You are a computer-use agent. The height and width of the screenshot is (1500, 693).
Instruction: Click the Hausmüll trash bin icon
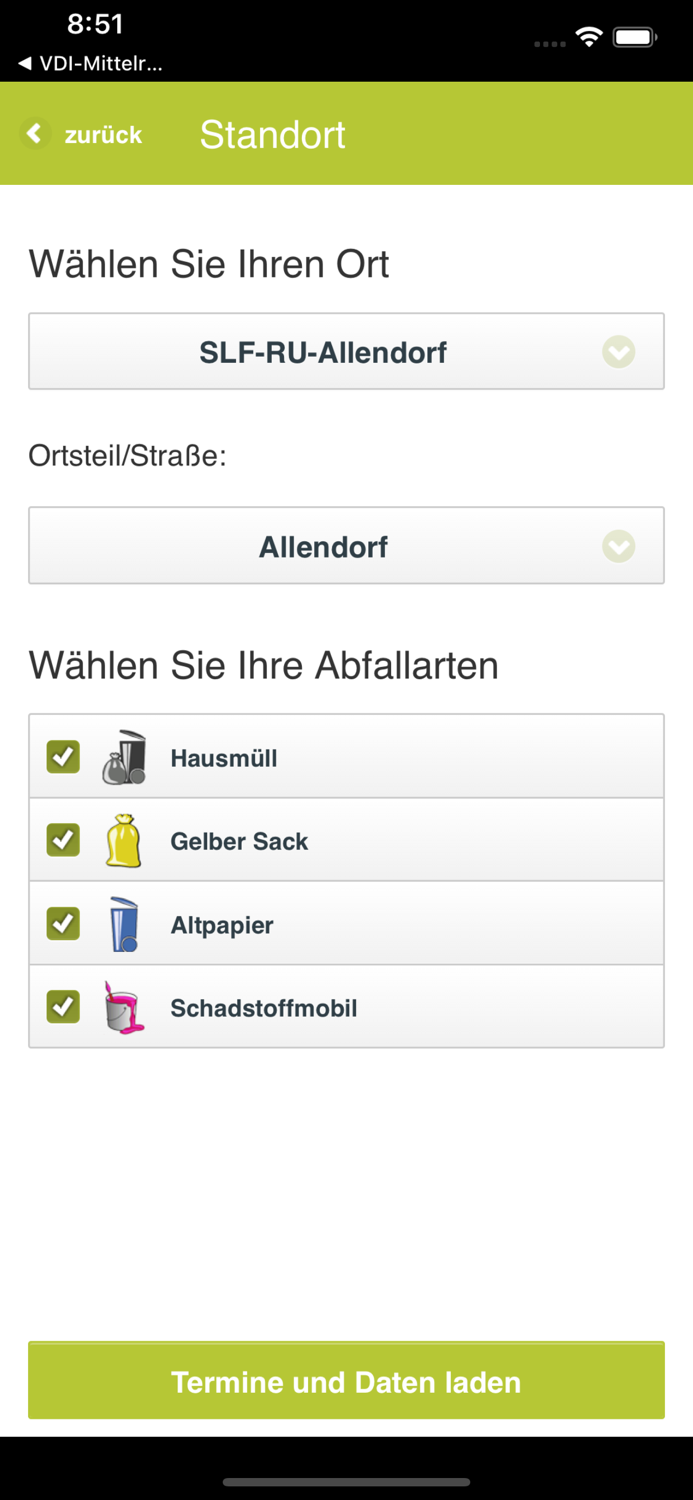coord(123,757)
